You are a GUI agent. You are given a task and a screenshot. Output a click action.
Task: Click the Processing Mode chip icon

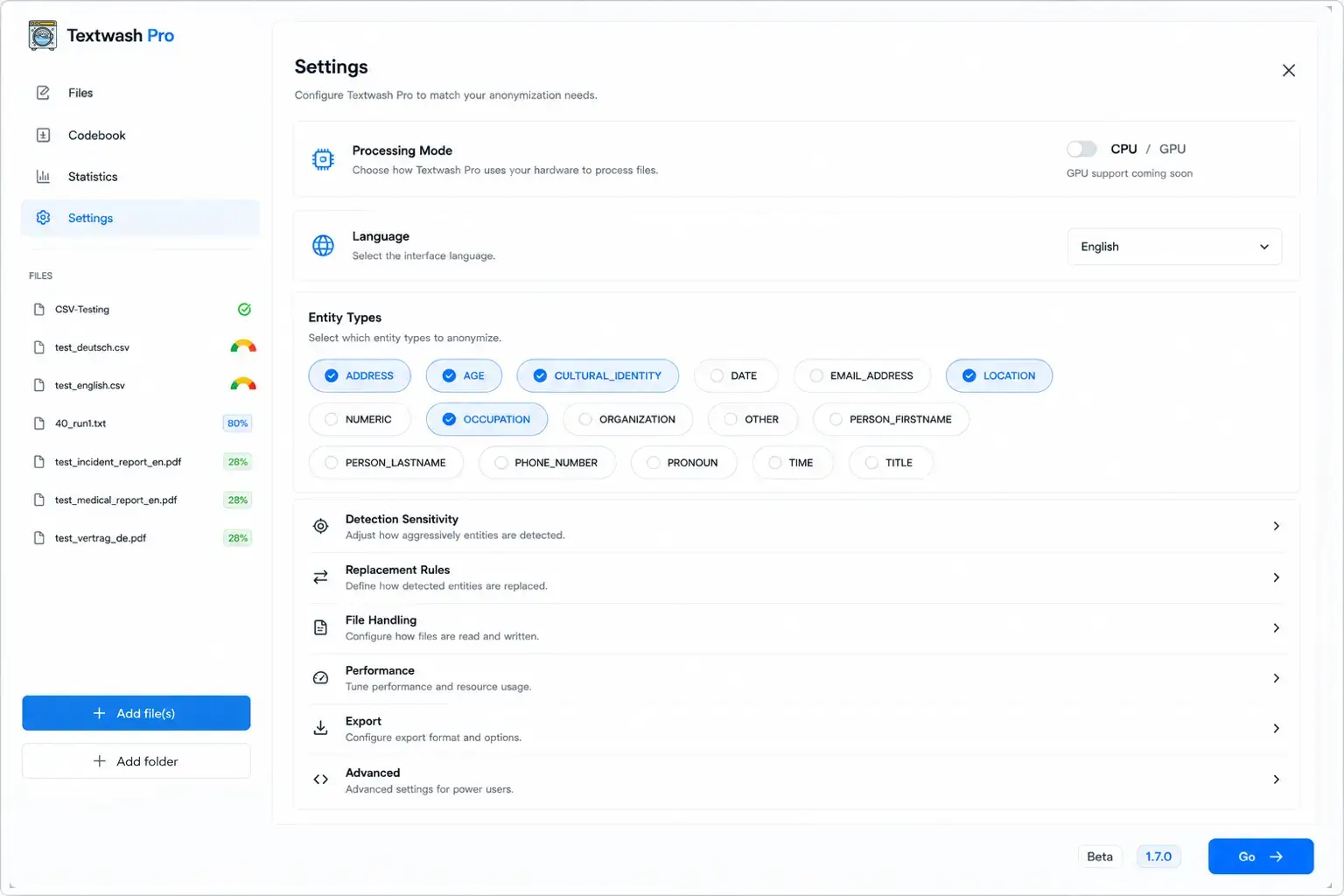point(323,159)
